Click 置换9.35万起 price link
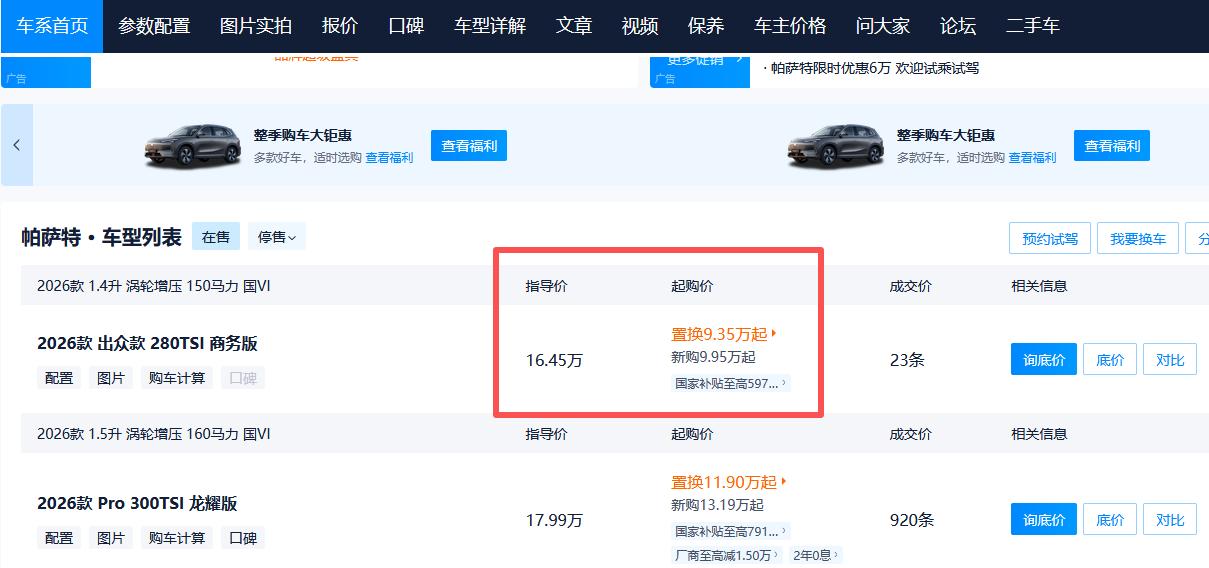The image size is (1209, 568). coord(724,334)
